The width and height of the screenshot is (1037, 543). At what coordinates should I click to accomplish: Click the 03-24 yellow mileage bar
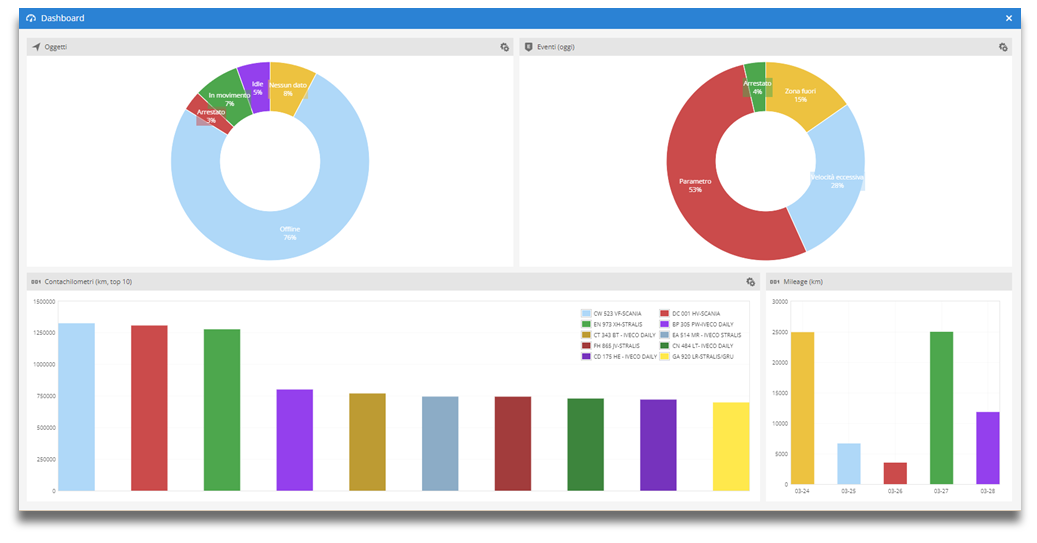point(803,408)
